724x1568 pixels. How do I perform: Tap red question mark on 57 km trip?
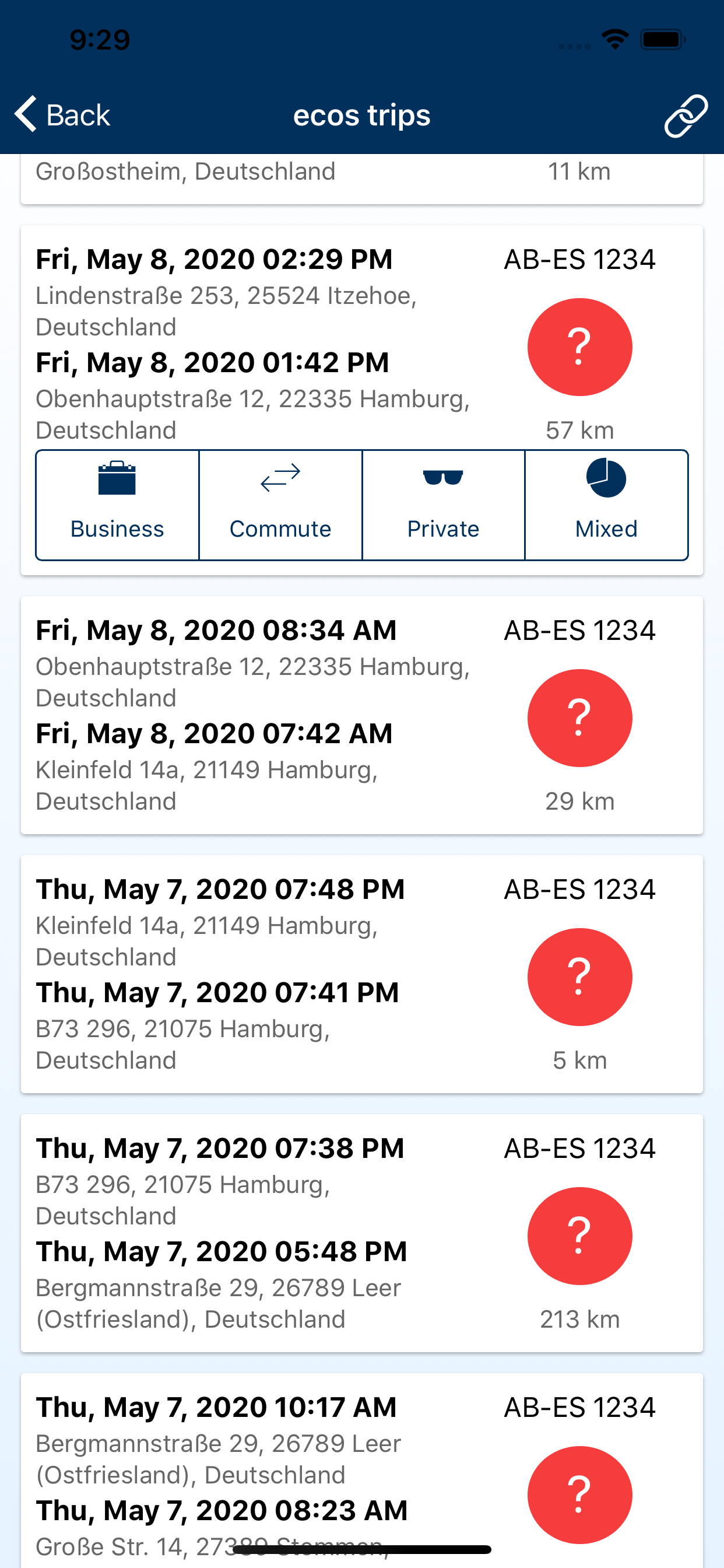point(579,347)
